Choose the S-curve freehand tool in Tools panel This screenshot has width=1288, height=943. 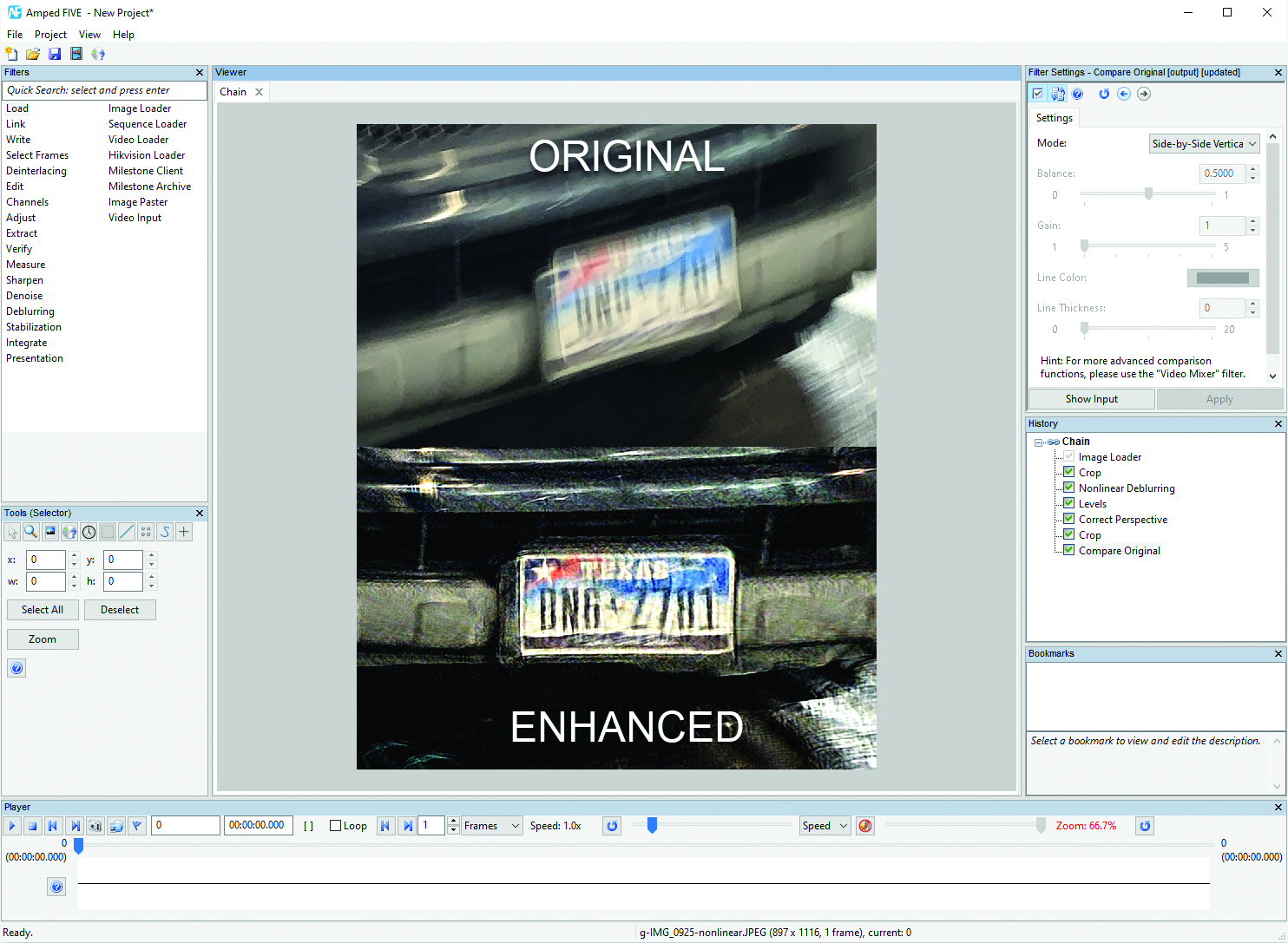[x=165, y=532]
